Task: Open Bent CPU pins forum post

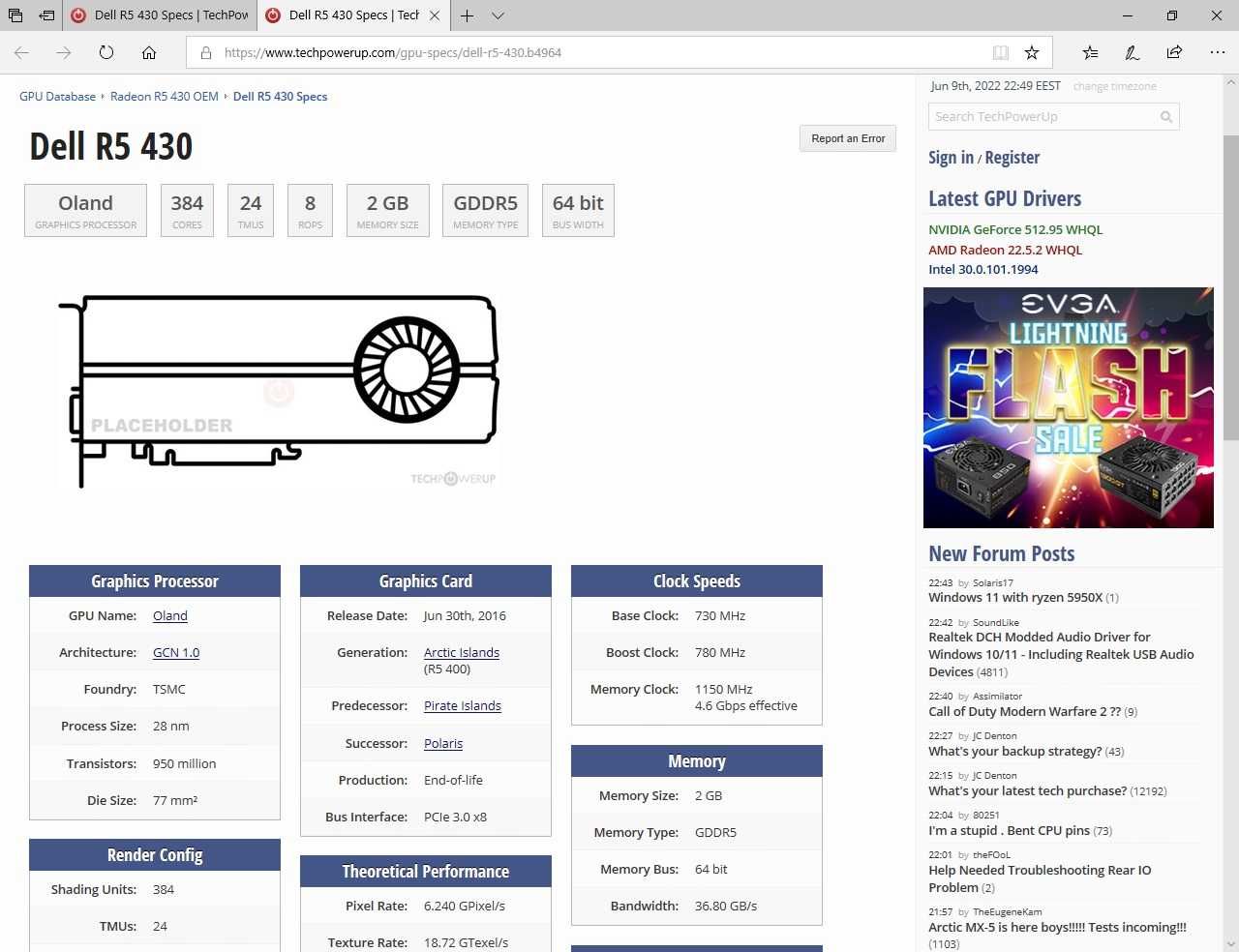Action: click(1010, 831)
